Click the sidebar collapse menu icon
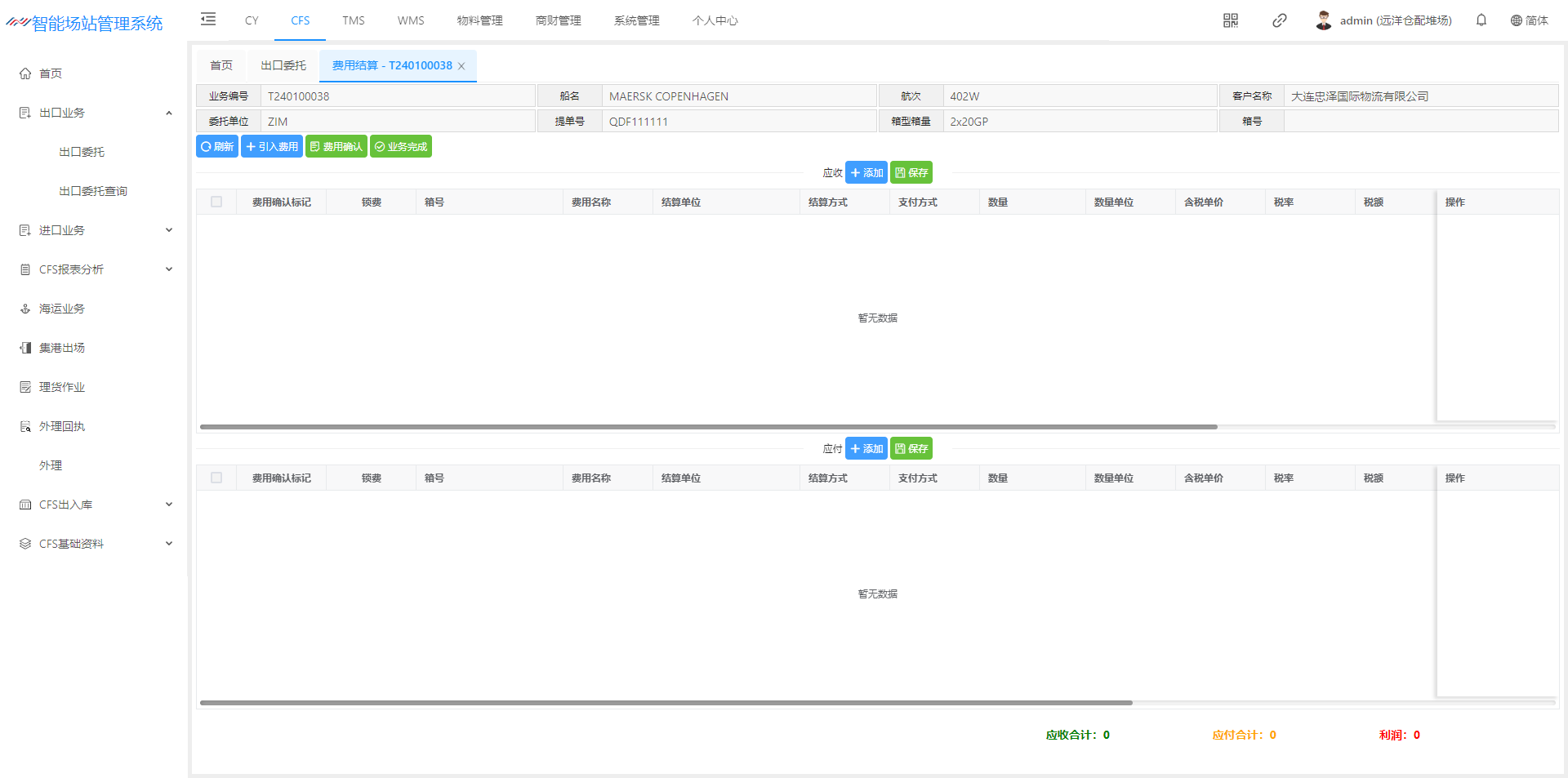This screenshot has width=1568, height=778. coord(208,20)
